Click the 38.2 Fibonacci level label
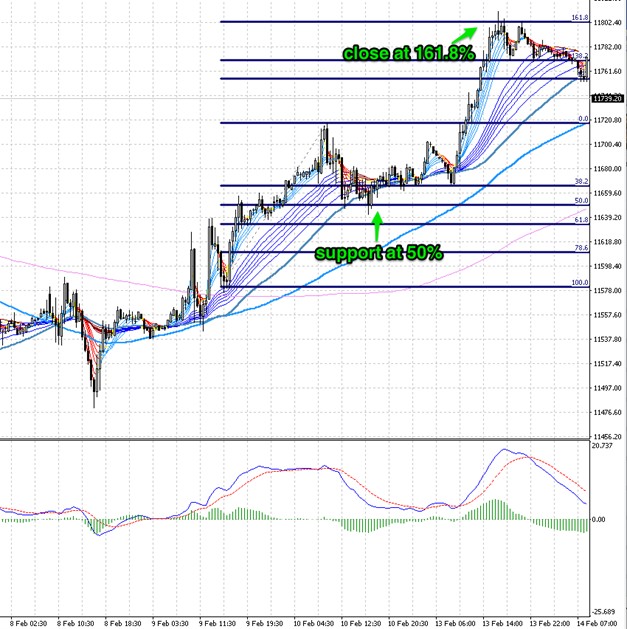627x629 pixels. coord(581,181)
